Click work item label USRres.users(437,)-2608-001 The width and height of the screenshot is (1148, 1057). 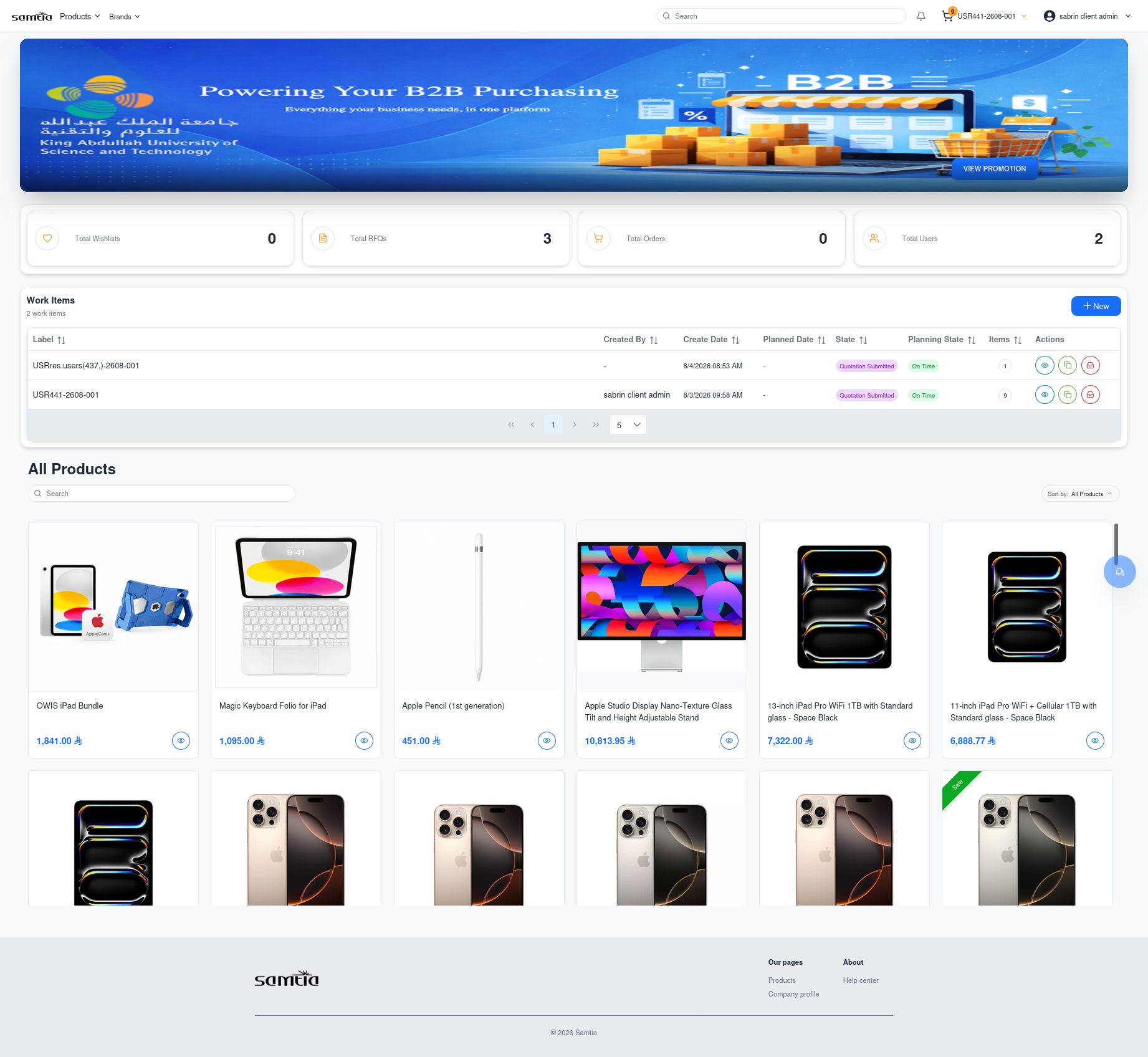coord(86,365)
